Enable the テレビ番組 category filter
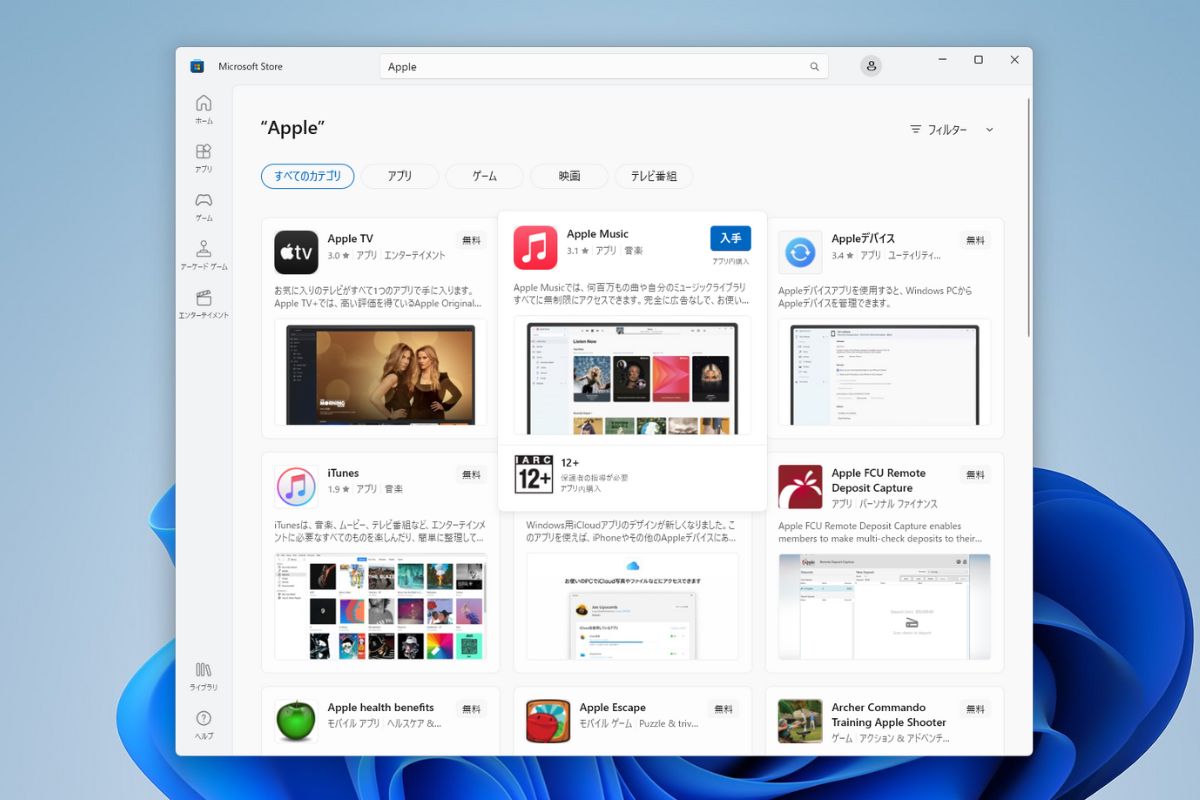1200x800 pixels. pyautogui.click(x=654, y=176)
